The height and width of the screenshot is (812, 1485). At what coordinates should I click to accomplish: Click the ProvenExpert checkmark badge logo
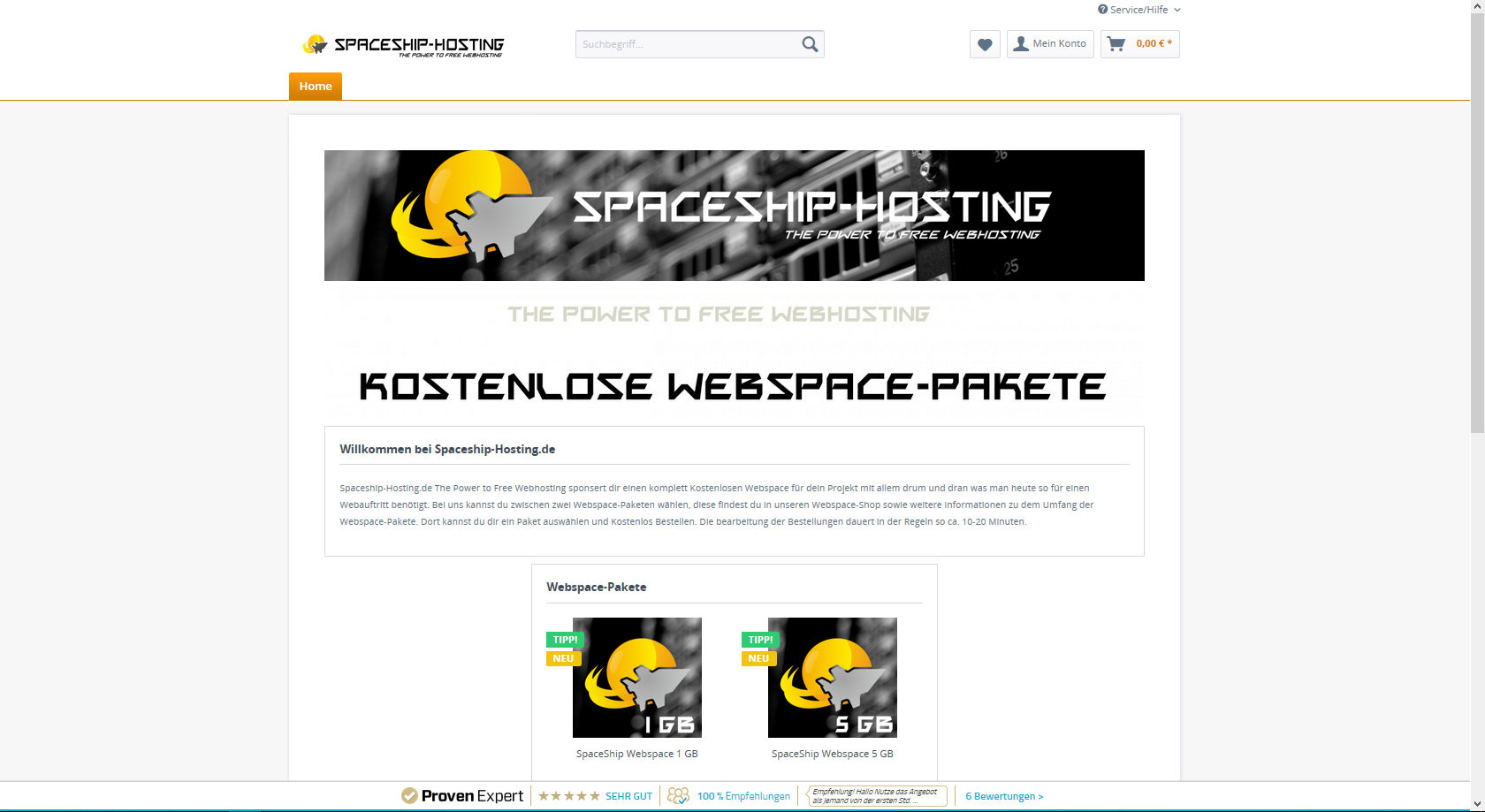(409, 796)
